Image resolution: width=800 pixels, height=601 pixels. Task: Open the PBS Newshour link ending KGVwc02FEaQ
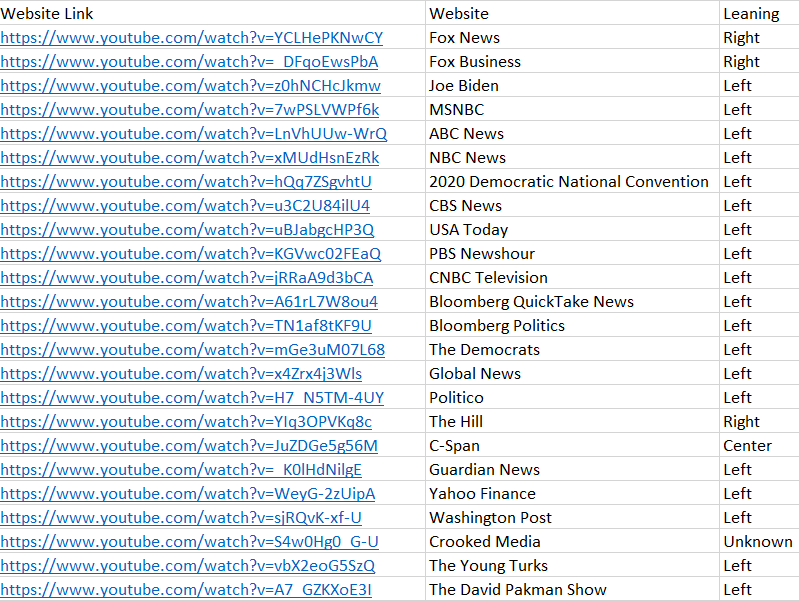[x=190, y=254]
